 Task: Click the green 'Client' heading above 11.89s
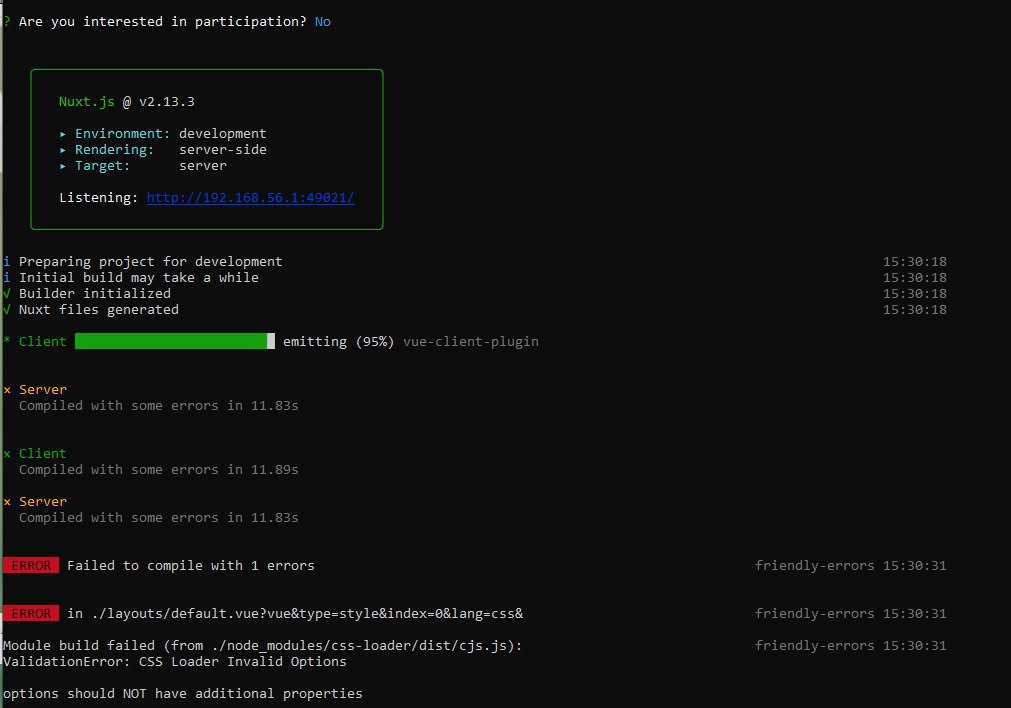(x=43, y=454)
